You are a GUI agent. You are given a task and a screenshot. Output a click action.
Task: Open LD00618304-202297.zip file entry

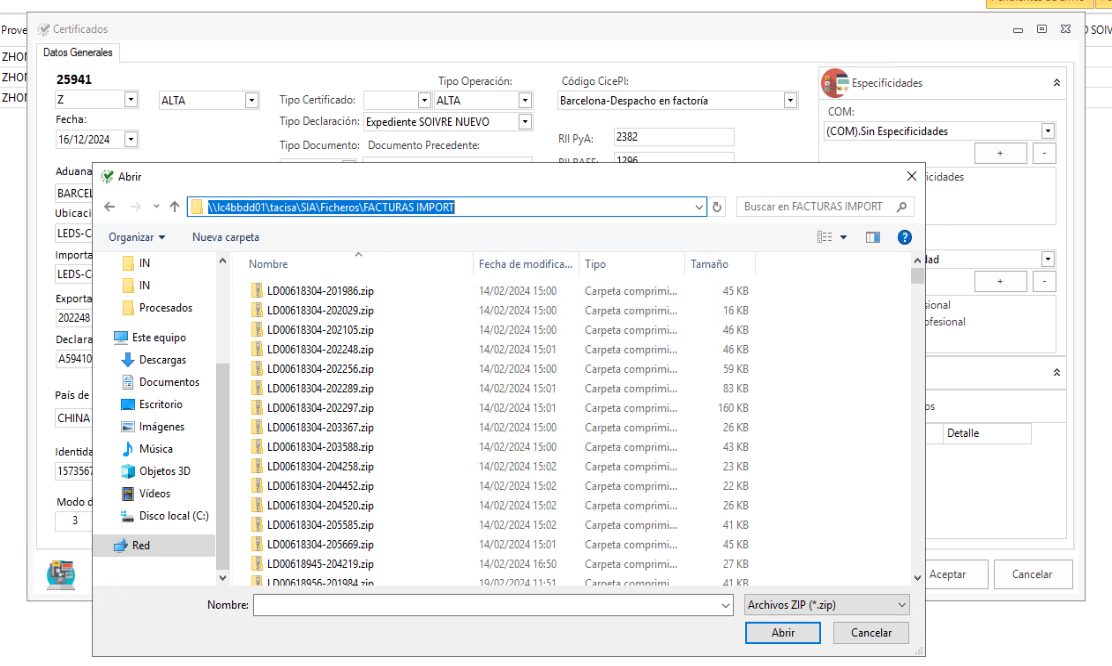[x=320, y=408]
